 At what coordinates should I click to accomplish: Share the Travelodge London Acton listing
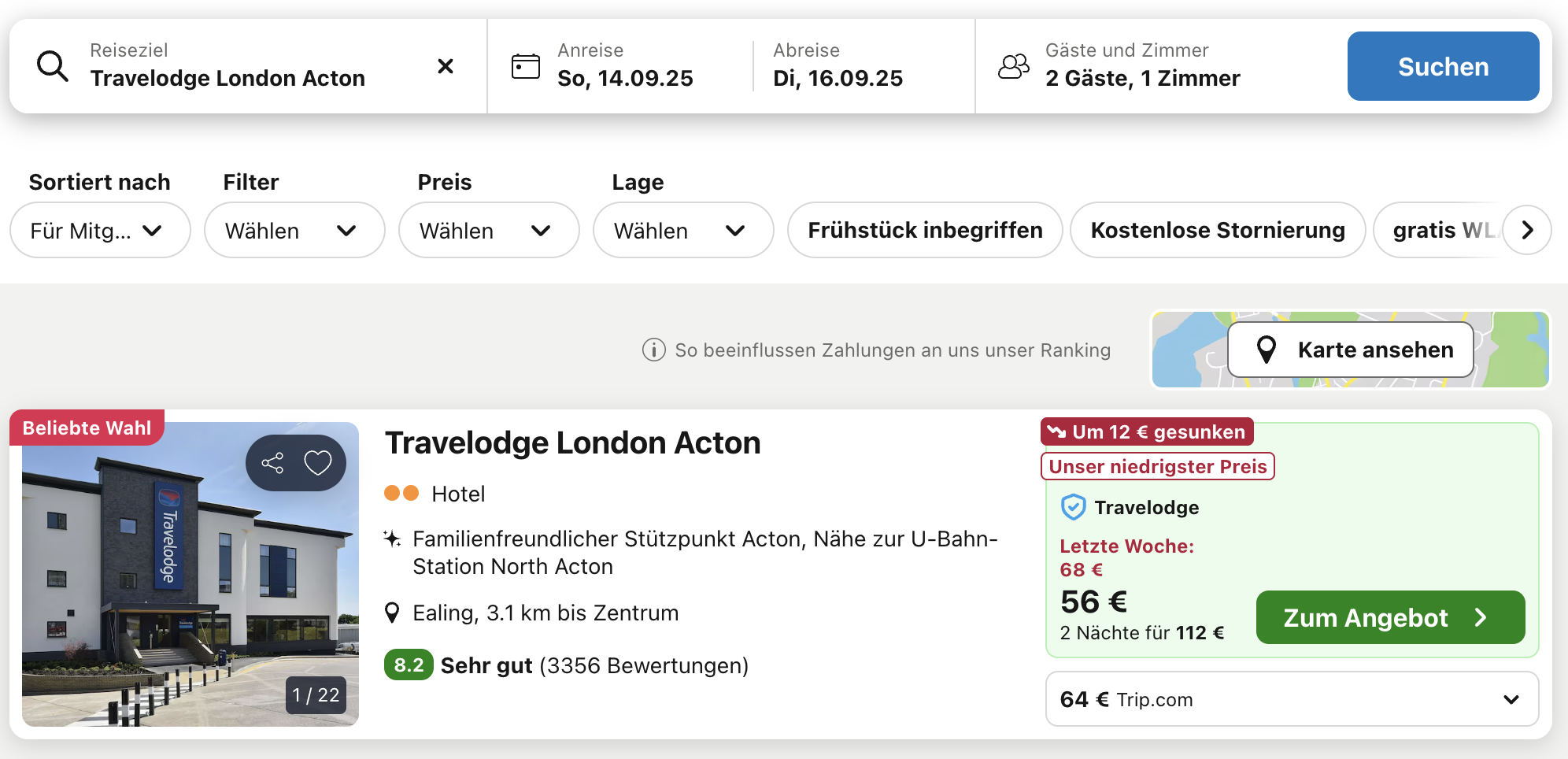tap(272, 463)
